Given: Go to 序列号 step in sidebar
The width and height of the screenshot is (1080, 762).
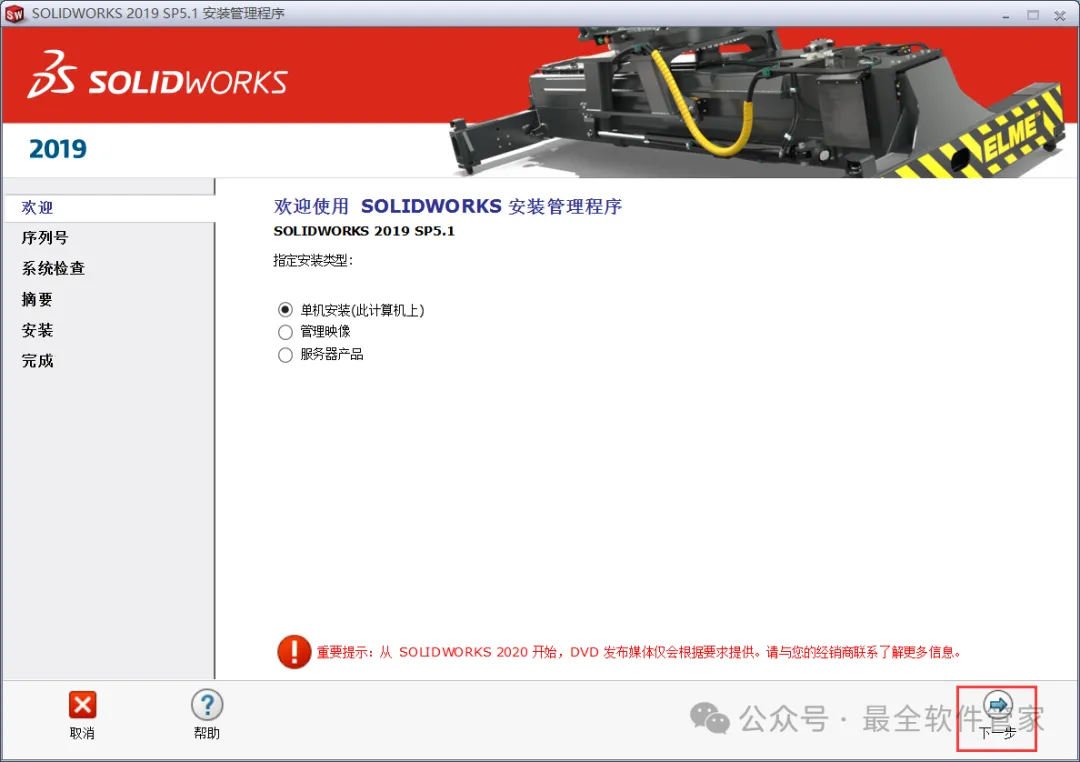Looking at the screenshot, I should click(45, 238).
